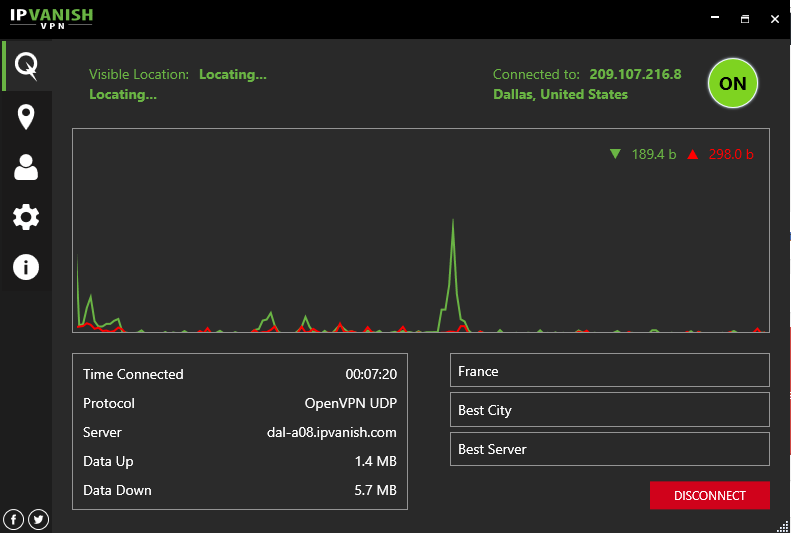Close the IPVanish window
Image resolution: width=791 pixels, height=533 pixels.
click(x=775, y=19)
